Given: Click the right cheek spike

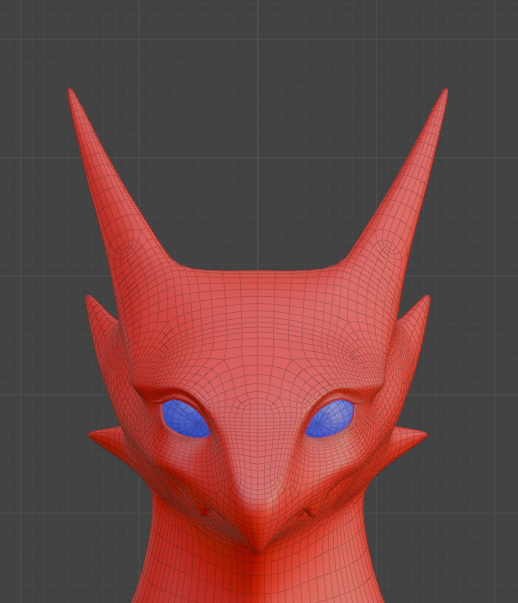Looking at the screenshot, I should (x=410, y=438).
